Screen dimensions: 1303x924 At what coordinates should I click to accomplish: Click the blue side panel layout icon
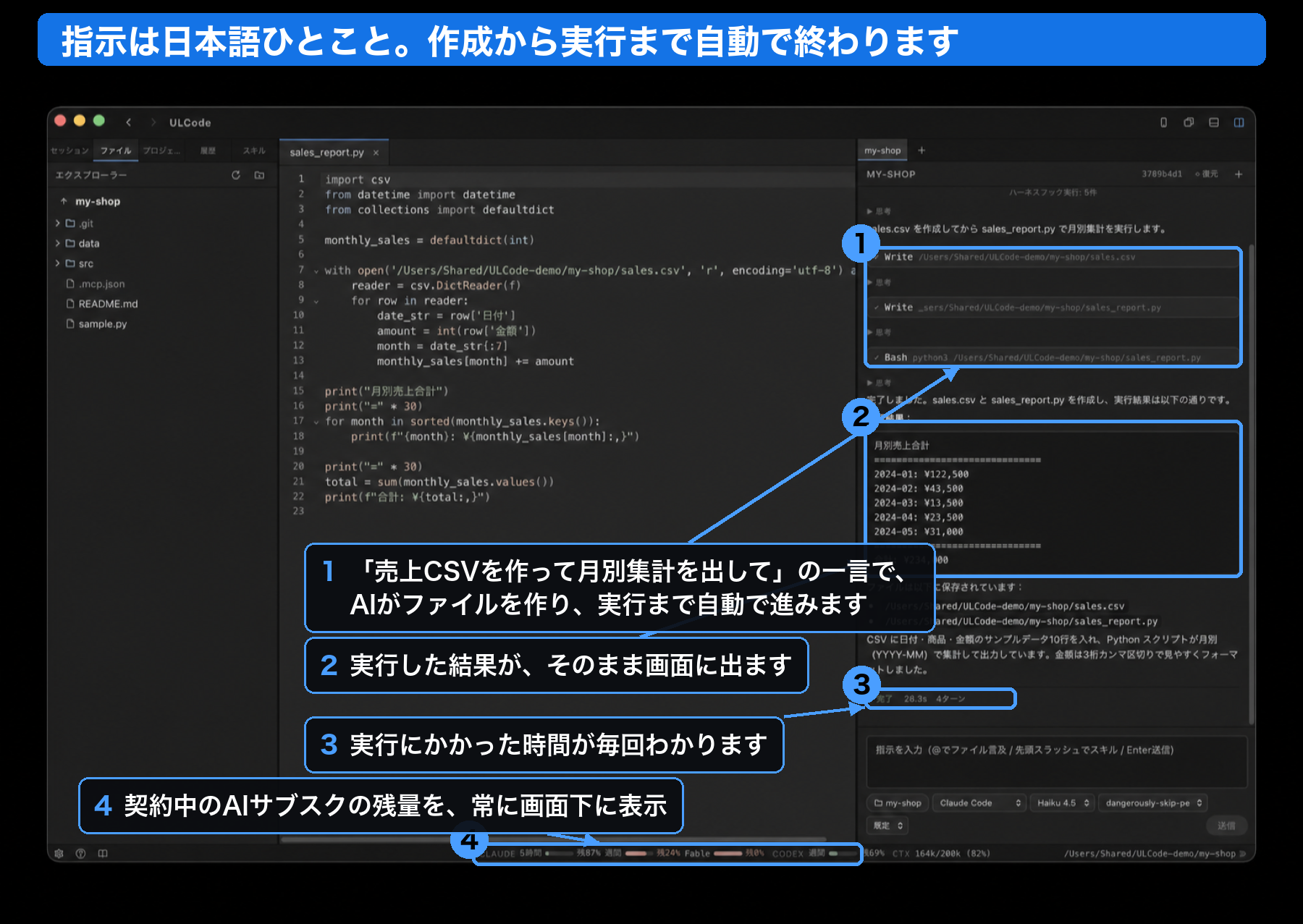(x=1239, y=122)
